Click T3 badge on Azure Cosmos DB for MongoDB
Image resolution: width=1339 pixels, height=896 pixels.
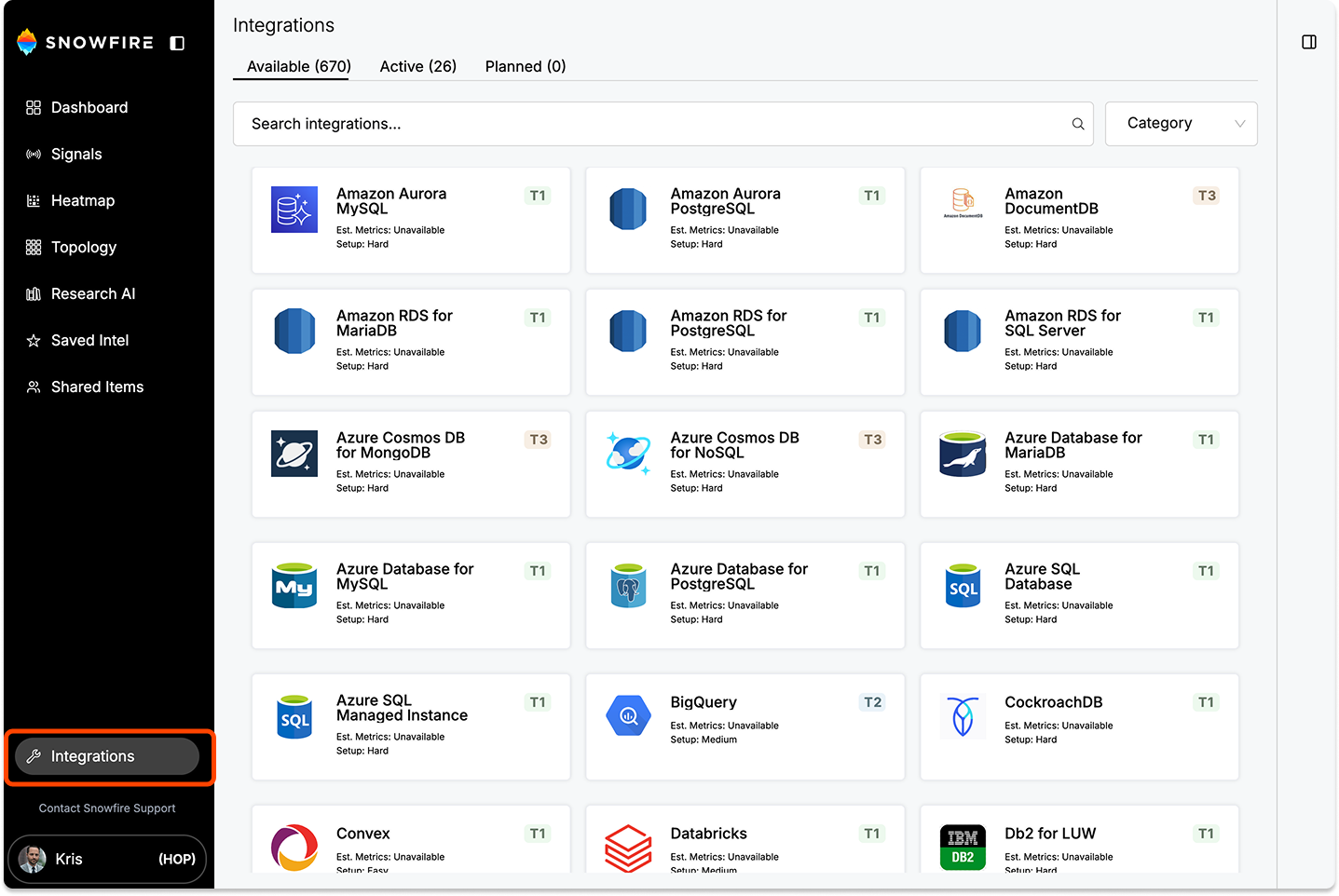539,440
